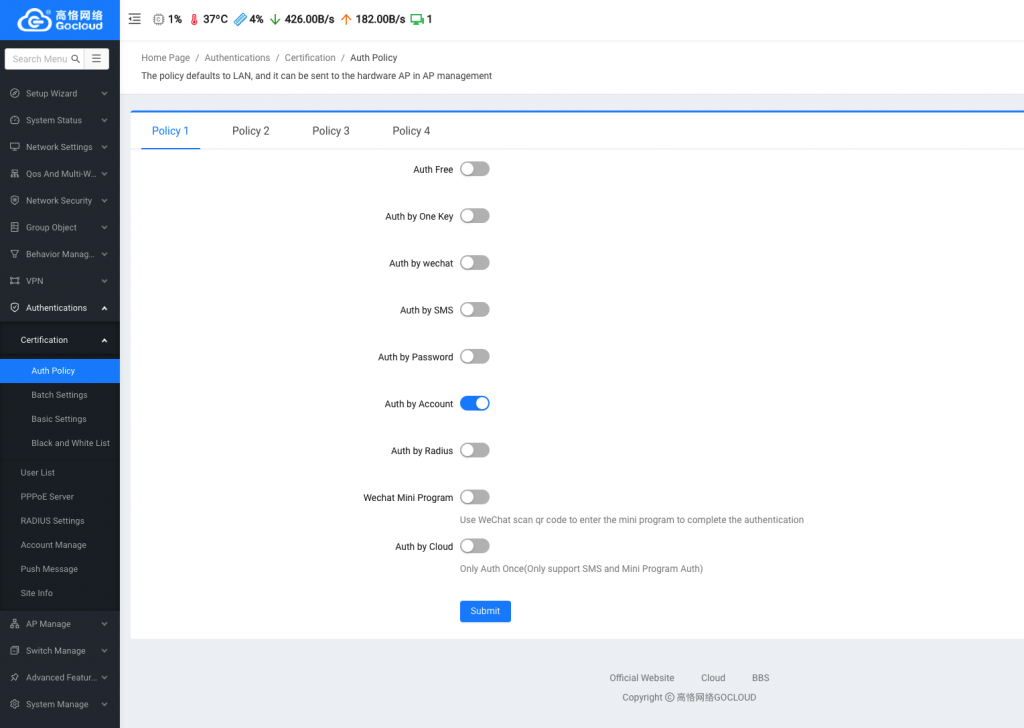Enable the Auth Free toggle
The height and width of the screenshot is (728, 1024).
coord(474,169)
